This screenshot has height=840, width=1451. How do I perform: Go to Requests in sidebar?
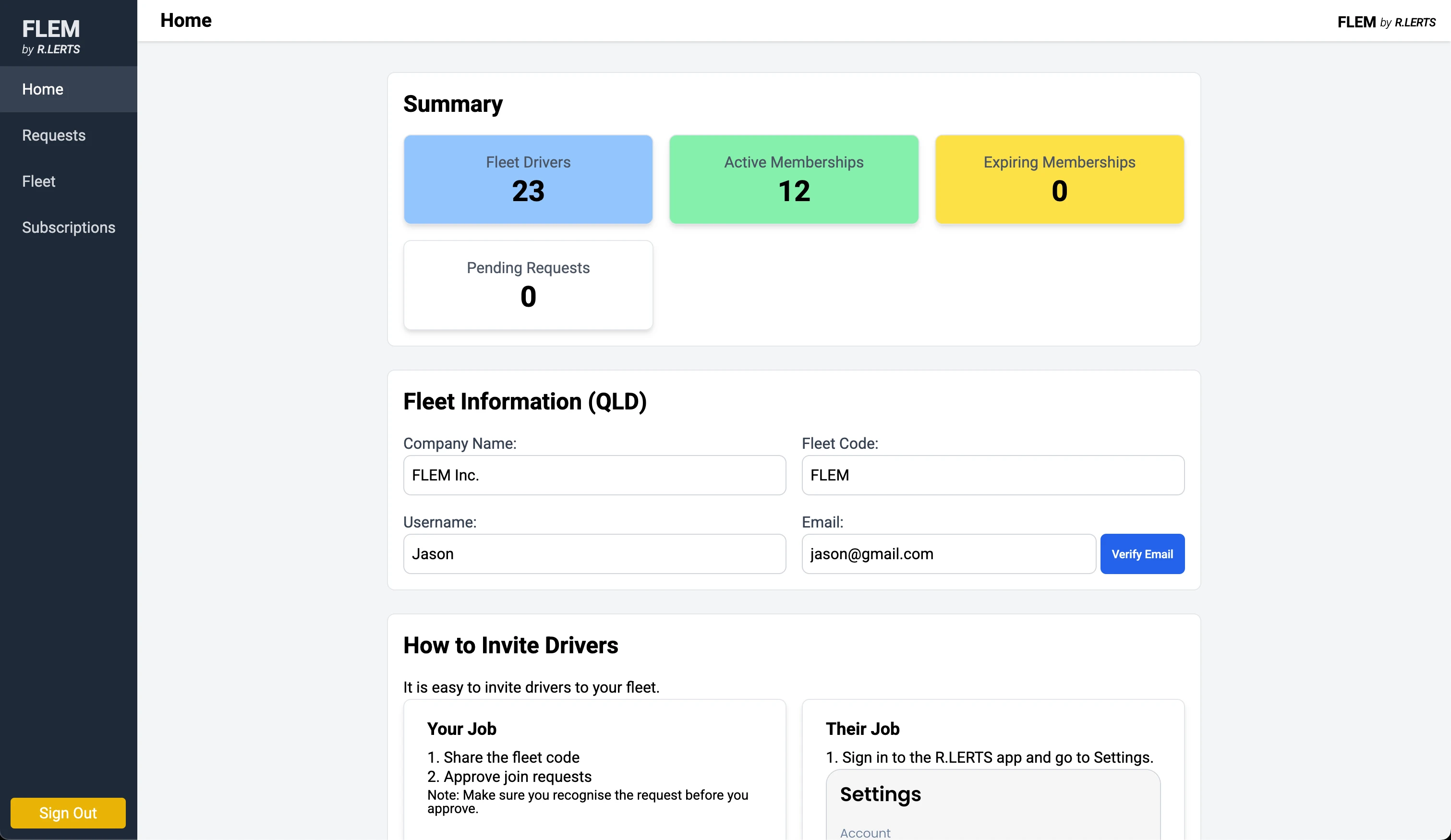pyautogui.click(x=69, y=135)
